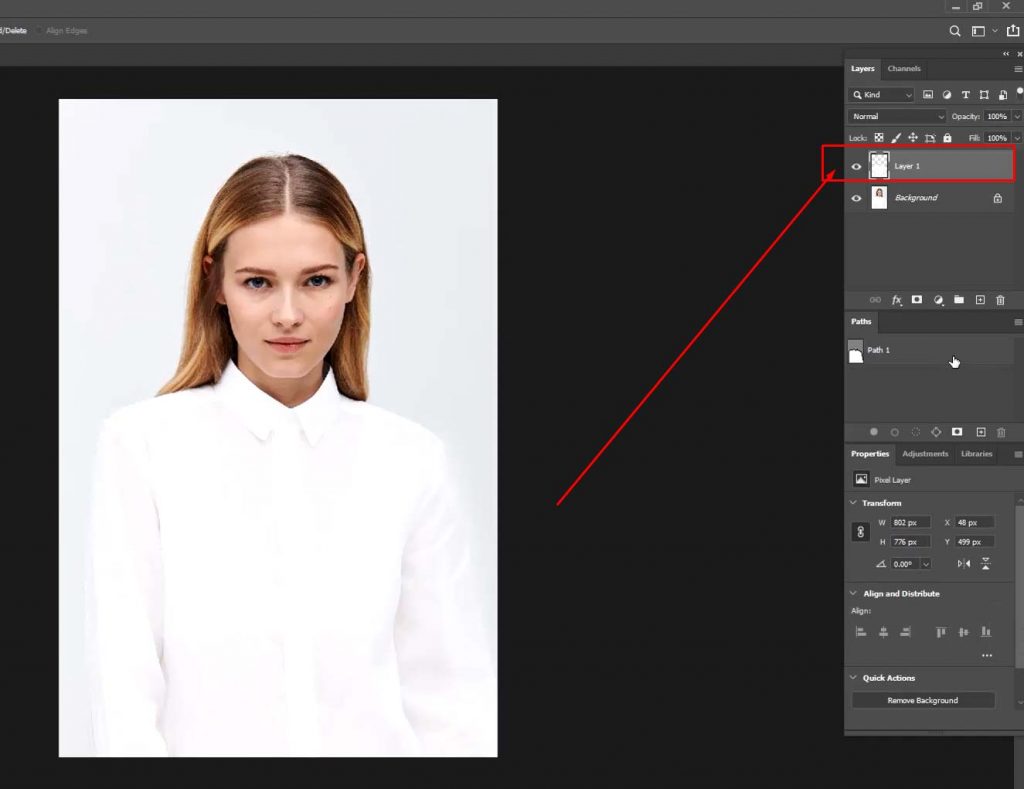
Task: Select the Add layer mask icon
Action: click(916, 300)
